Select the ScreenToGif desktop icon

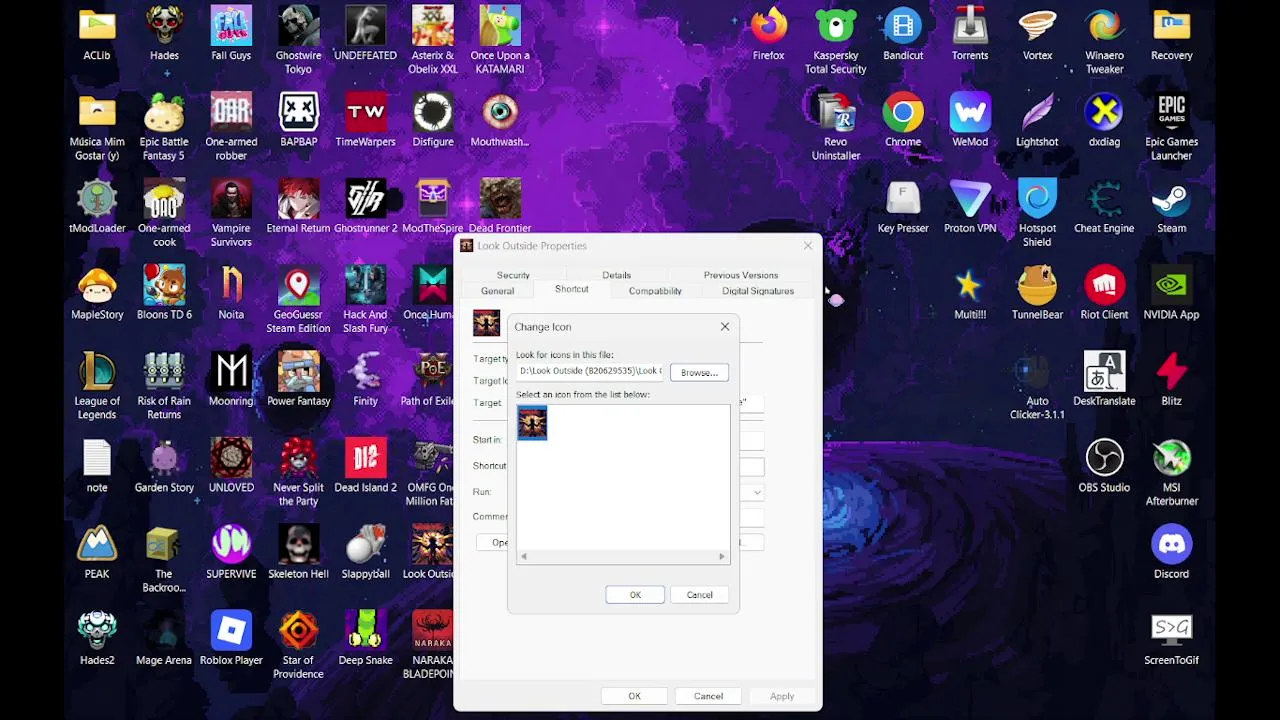click(1171, 639)
